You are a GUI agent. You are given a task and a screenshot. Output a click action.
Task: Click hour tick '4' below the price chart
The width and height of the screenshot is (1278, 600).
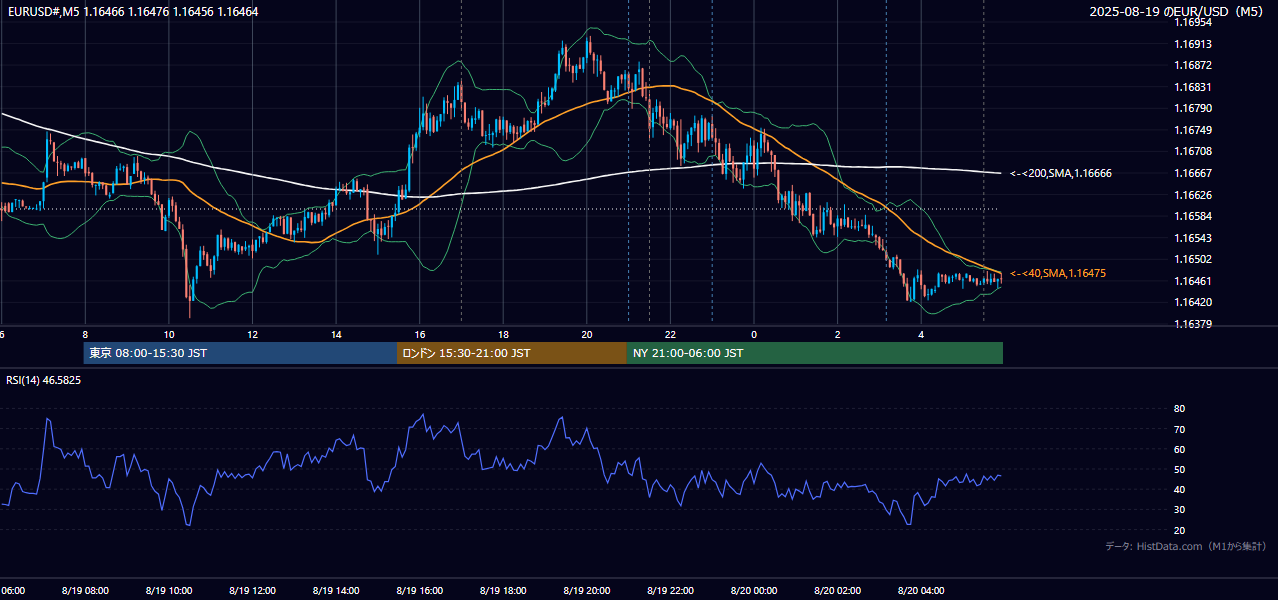point(921,335)
